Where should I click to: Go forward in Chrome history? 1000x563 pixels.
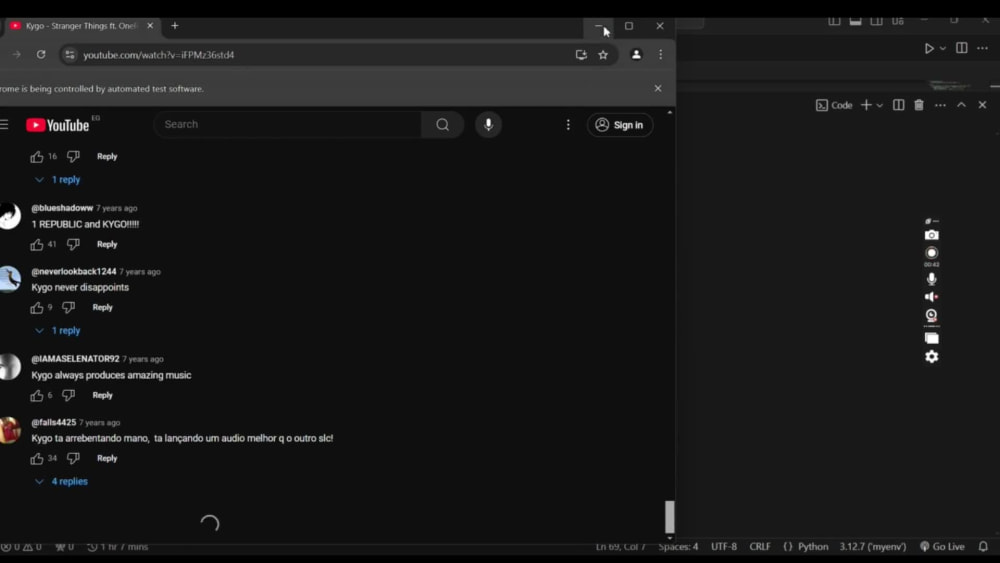point(17,55)
